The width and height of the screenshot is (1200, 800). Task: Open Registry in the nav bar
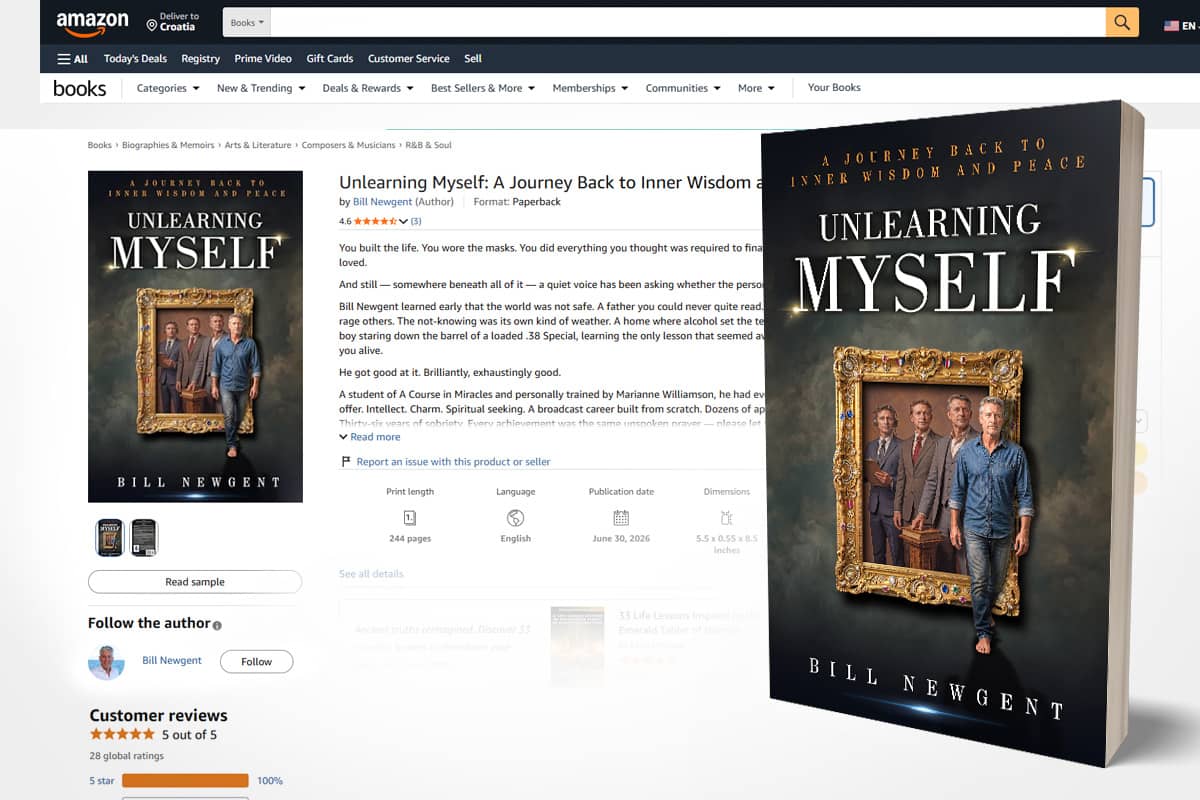click(201, 59)
